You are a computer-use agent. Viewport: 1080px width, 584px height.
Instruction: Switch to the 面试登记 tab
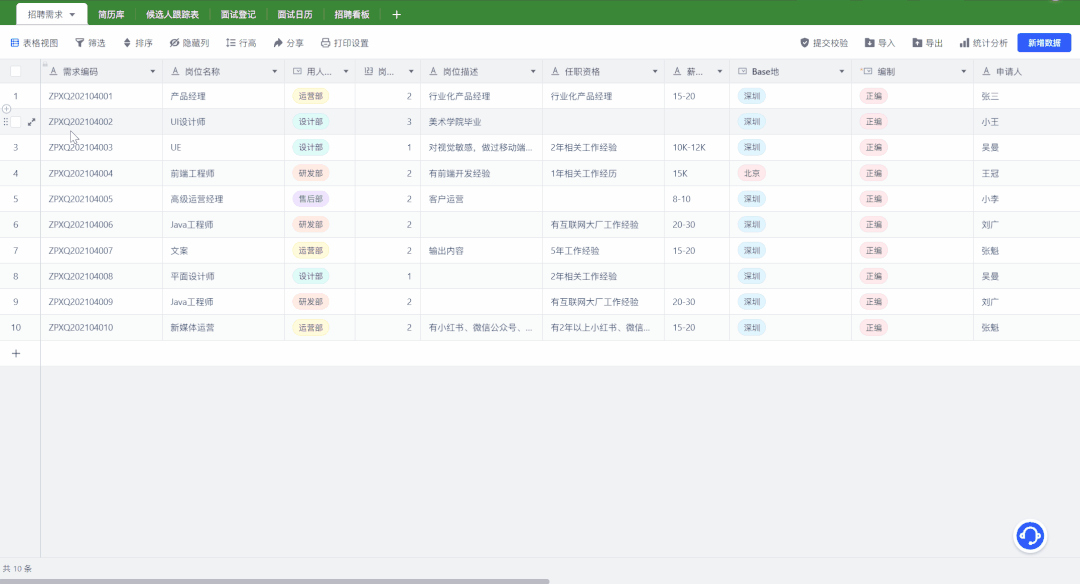[238, 14]
